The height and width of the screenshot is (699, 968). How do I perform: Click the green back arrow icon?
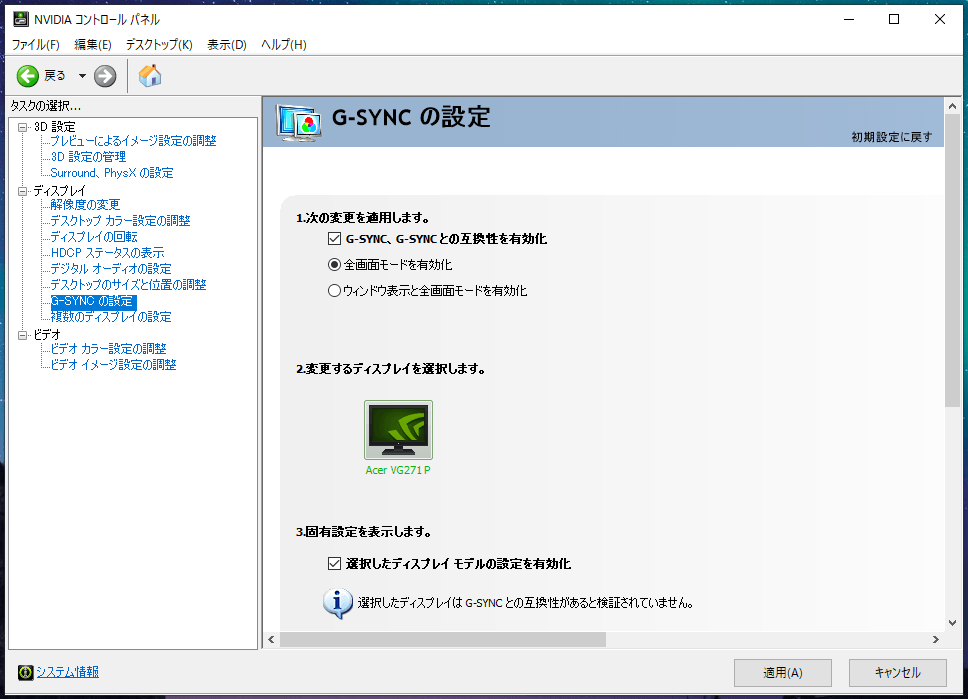(x=27, y=76)
